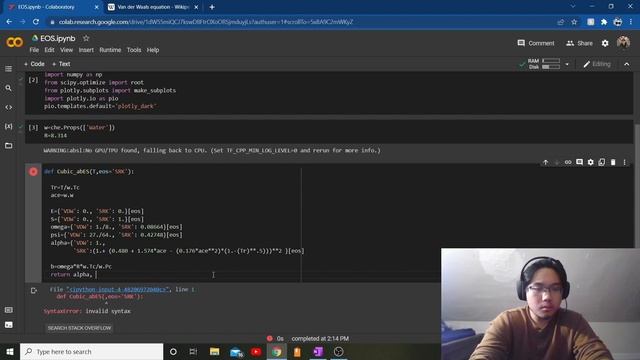Open the table of contents sidebar
This screenshot has height=360, width=640.
9,69
